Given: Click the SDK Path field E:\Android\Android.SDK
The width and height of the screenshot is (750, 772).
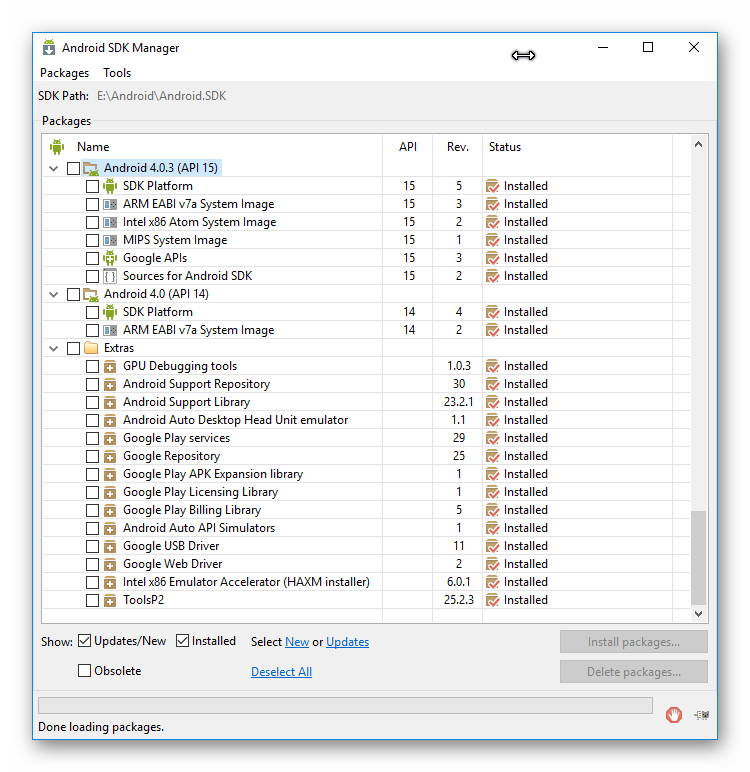Looking at the screenshot, I should point(162,96).
